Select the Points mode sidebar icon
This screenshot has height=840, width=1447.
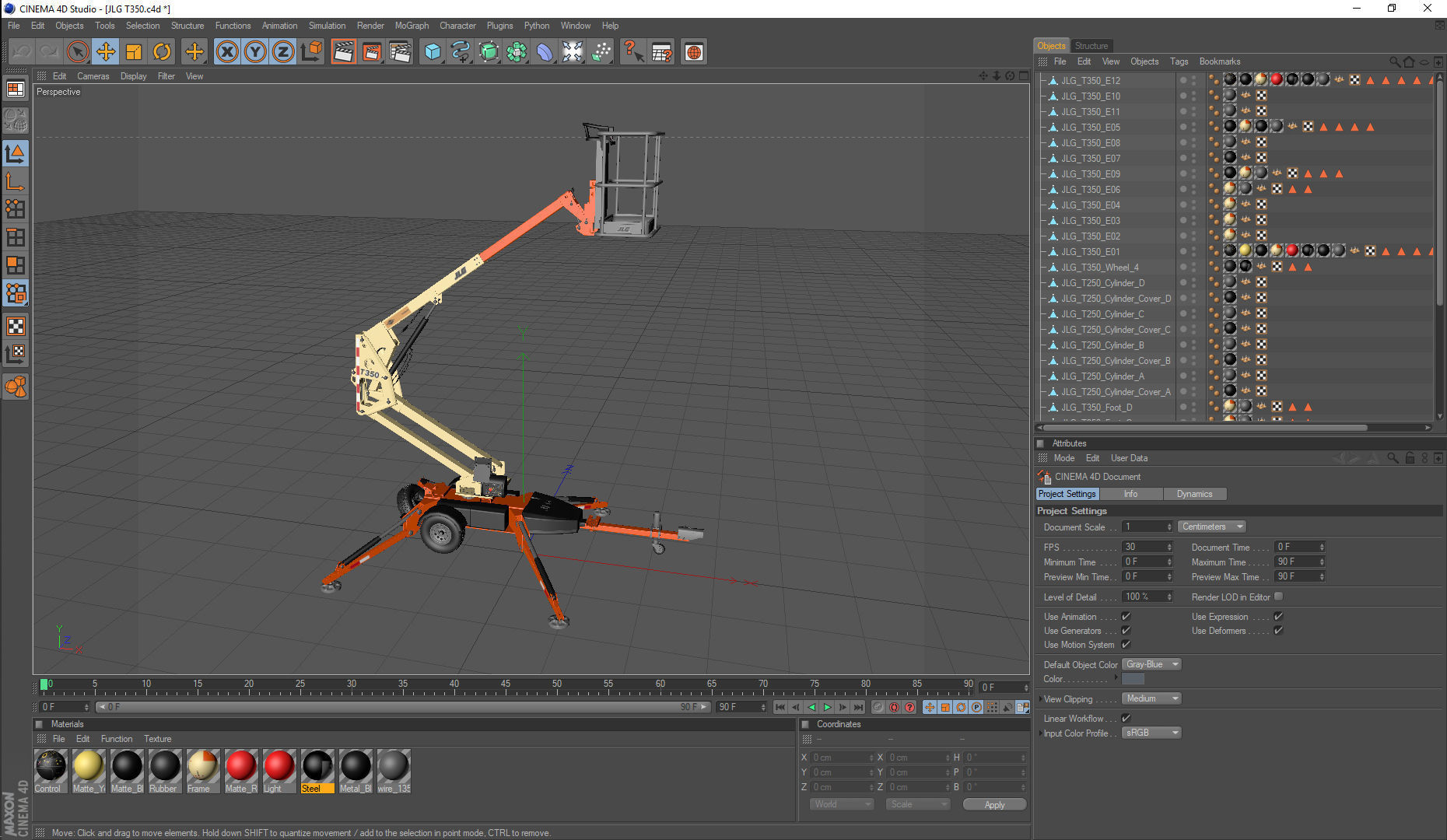(x=16, y=208)
